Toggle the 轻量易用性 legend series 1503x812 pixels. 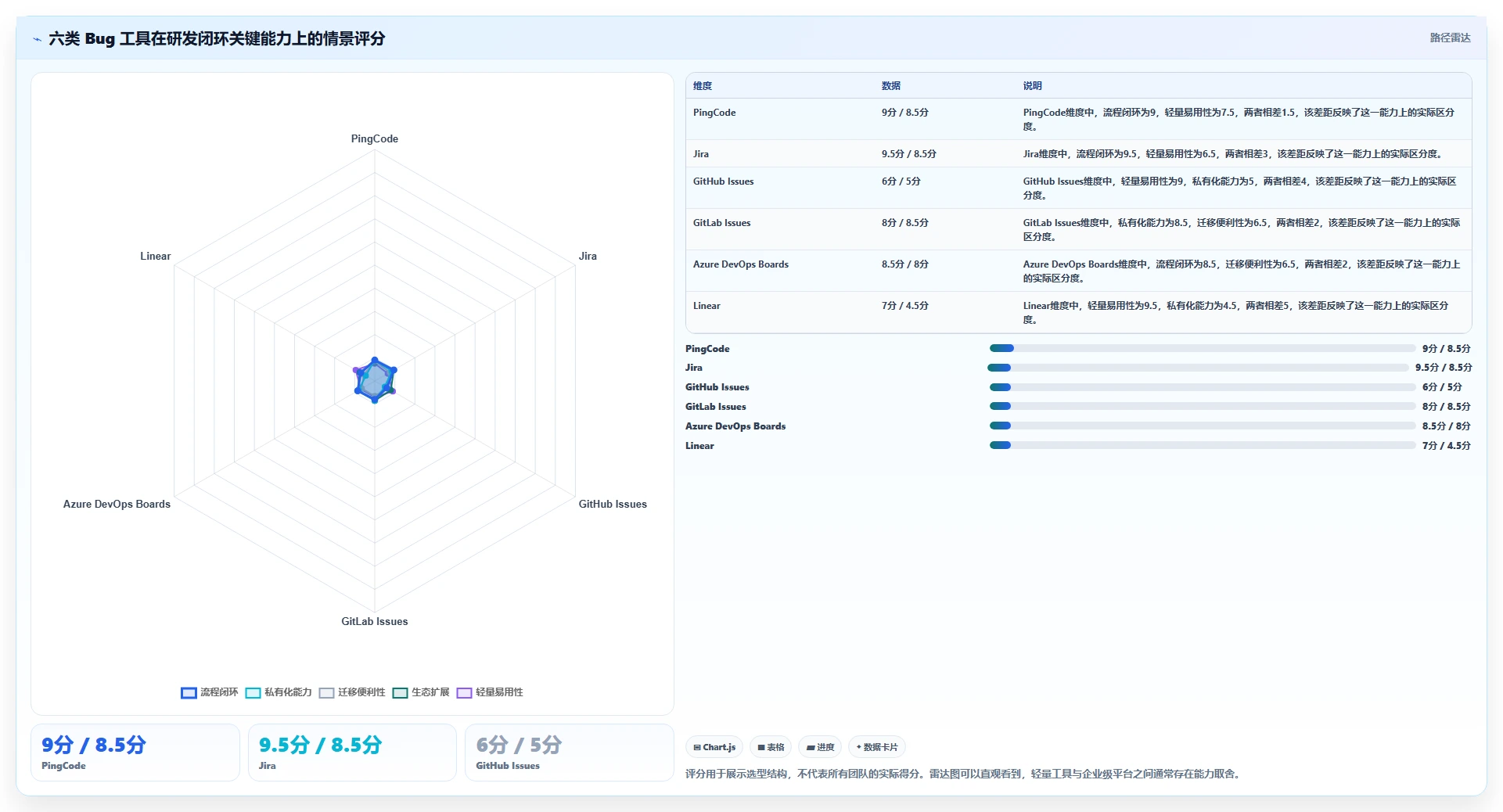490,692
